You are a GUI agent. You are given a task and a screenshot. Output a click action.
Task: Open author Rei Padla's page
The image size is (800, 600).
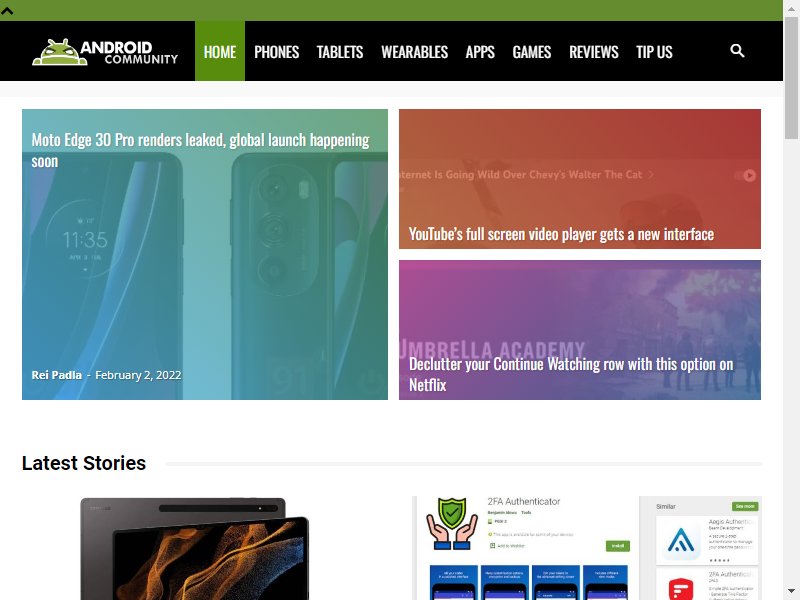click(57, 375)
